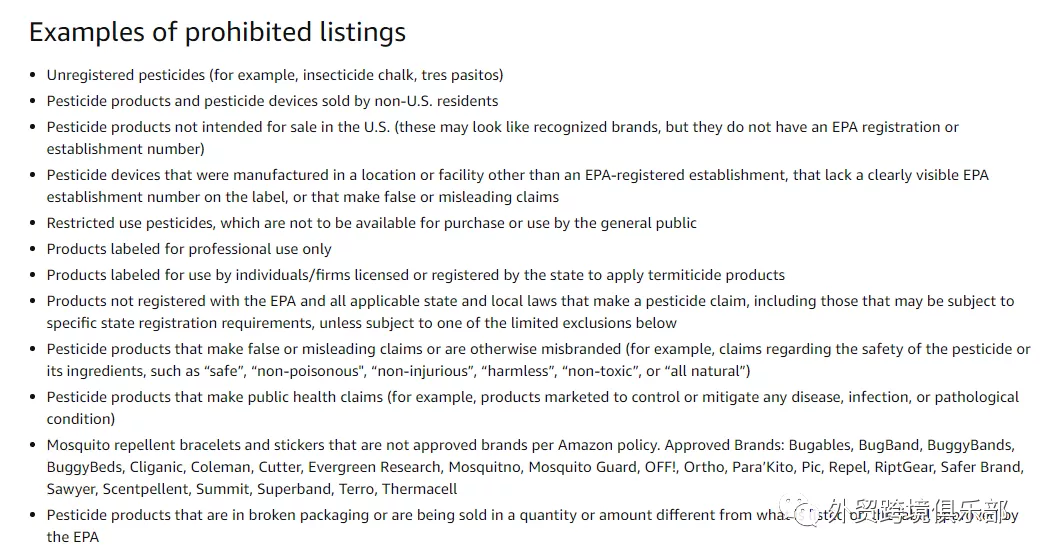Click the WeChat logo icon in watermark
Viewport: 1042px width, 557px height.
point(801,510)
